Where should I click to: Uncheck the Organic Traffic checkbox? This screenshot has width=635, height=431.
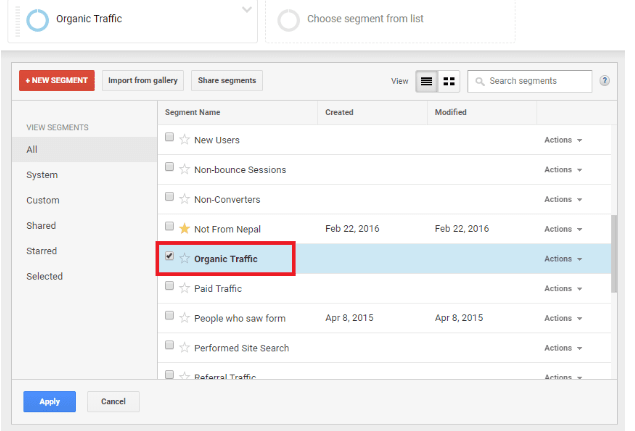(169, 257)
